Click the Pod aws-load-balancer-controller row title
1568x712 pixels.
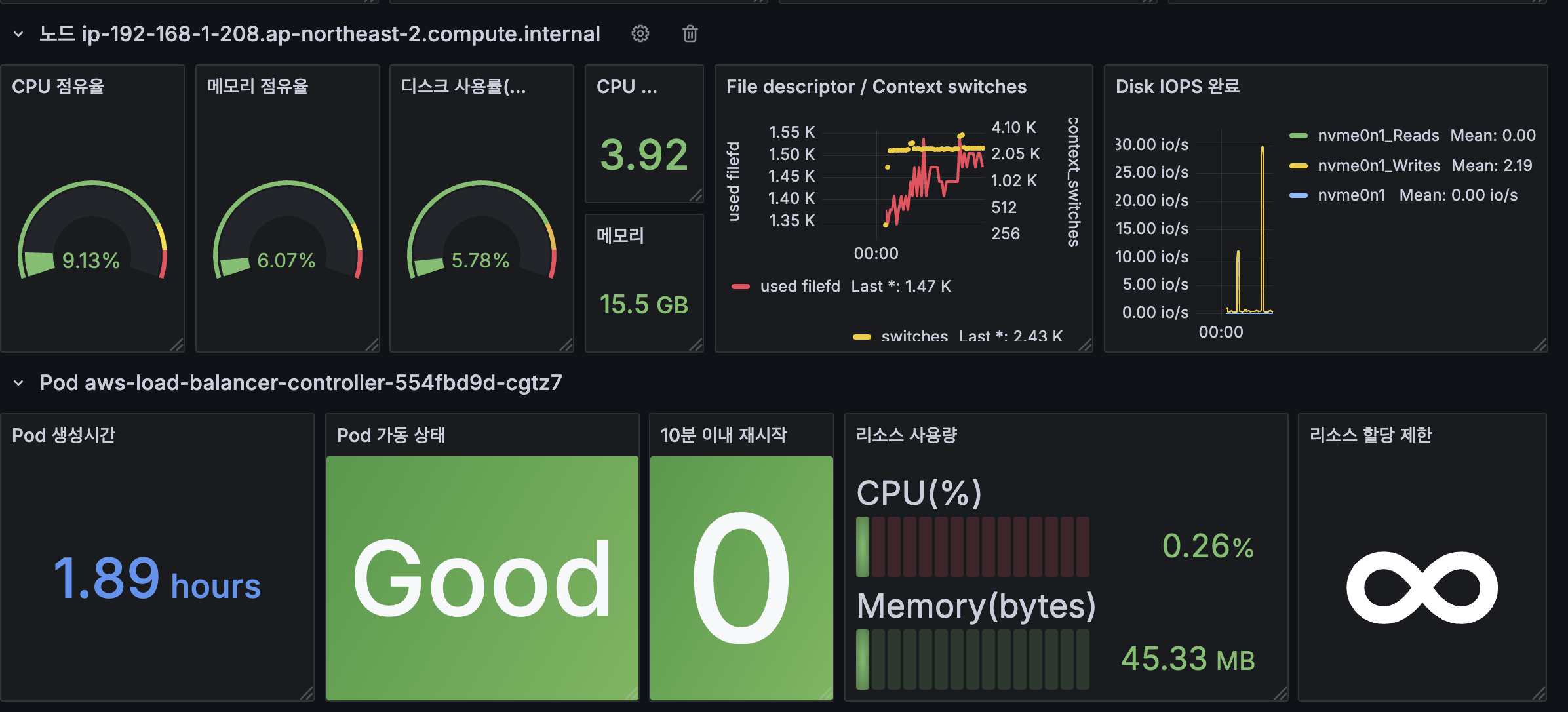pos(300,383)
